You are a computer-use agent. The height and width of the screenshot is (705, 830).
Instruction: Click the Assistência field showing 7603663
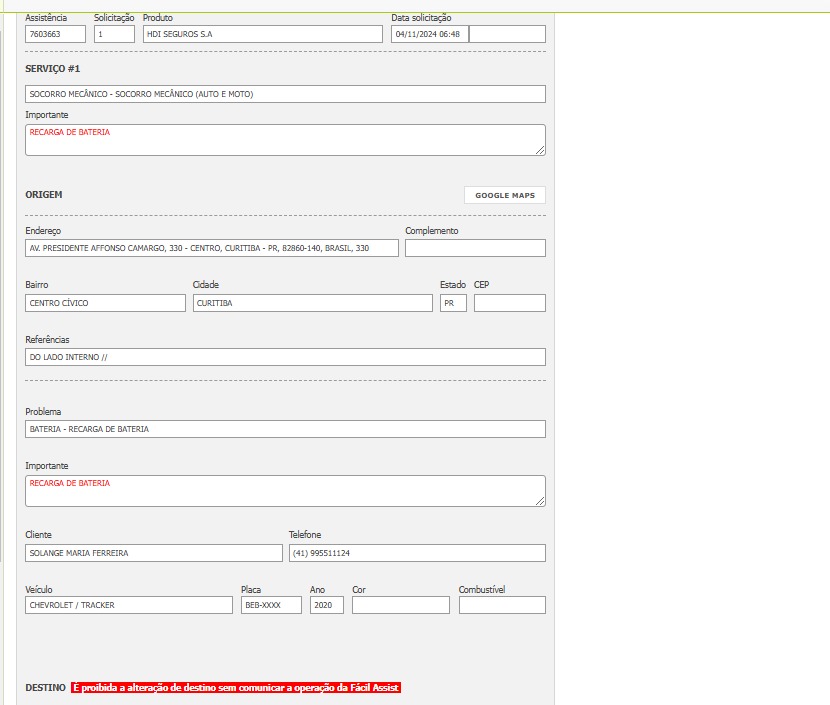coord(55,34)
